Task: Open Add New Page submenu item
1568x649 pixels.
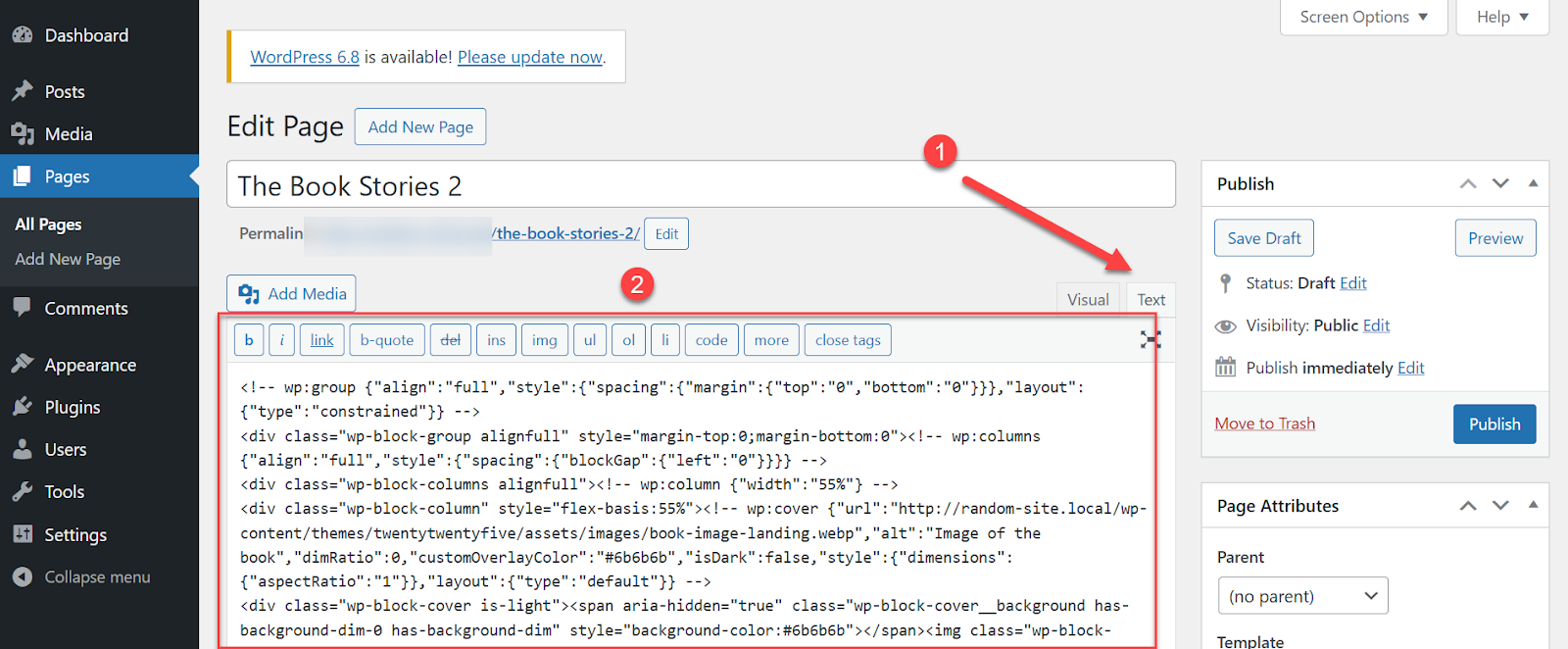Action: [68, 259]
